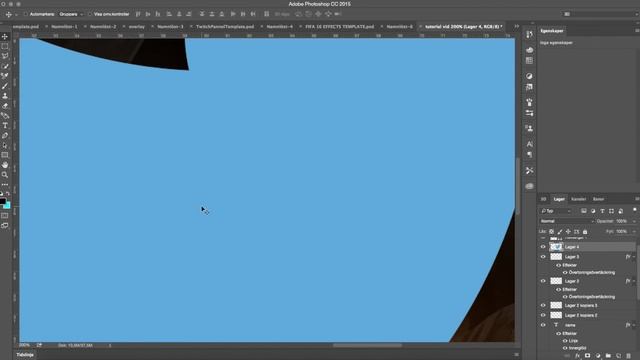Open the overlay document tab
The height and width of the screenshot is (360, 640).
coord(137,27)
